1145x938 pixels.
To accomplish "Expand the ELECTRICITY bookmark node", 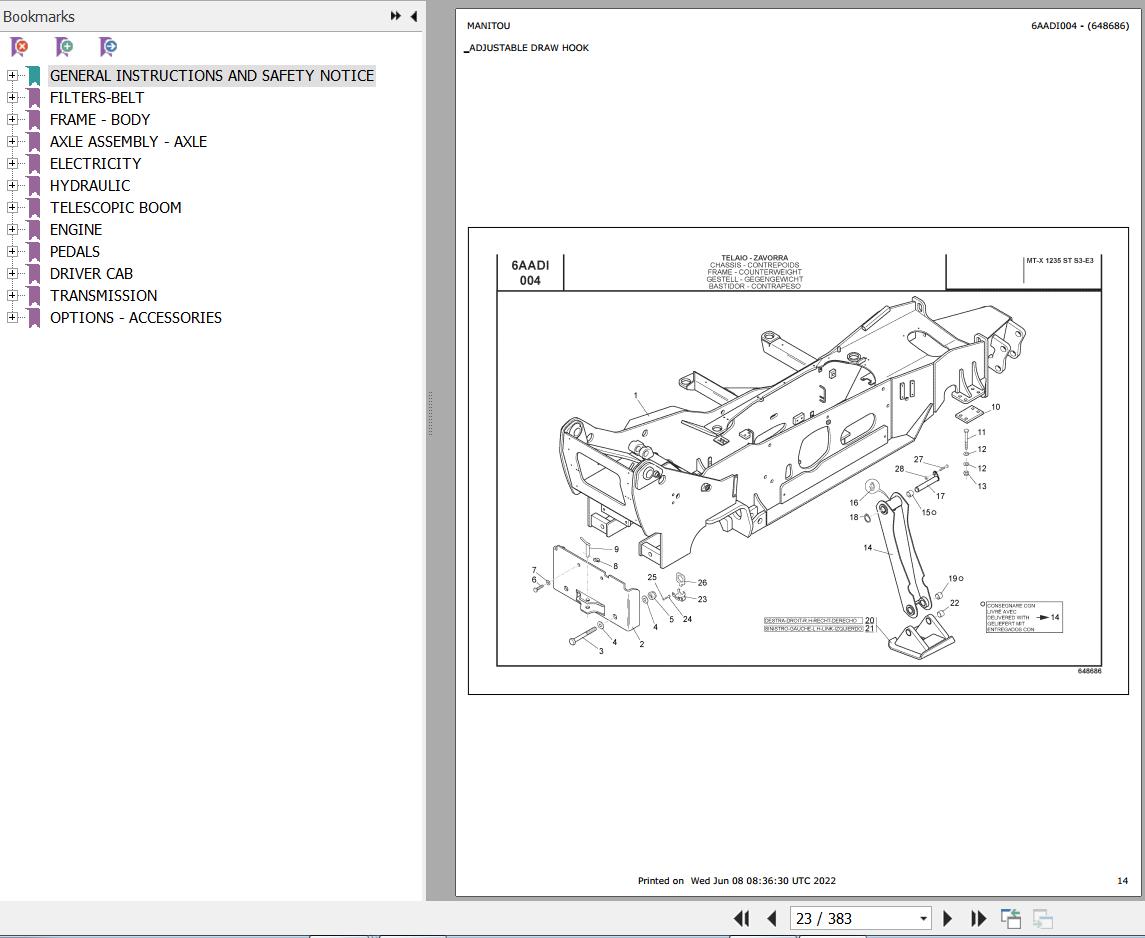I will pyautogui.click(x=12, y=163).
